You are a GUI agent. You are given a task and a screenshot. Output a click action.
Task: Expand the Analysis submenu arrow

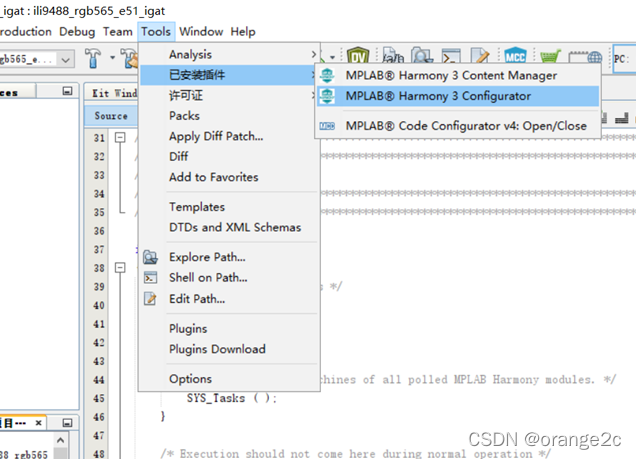[x=314, y=54]
